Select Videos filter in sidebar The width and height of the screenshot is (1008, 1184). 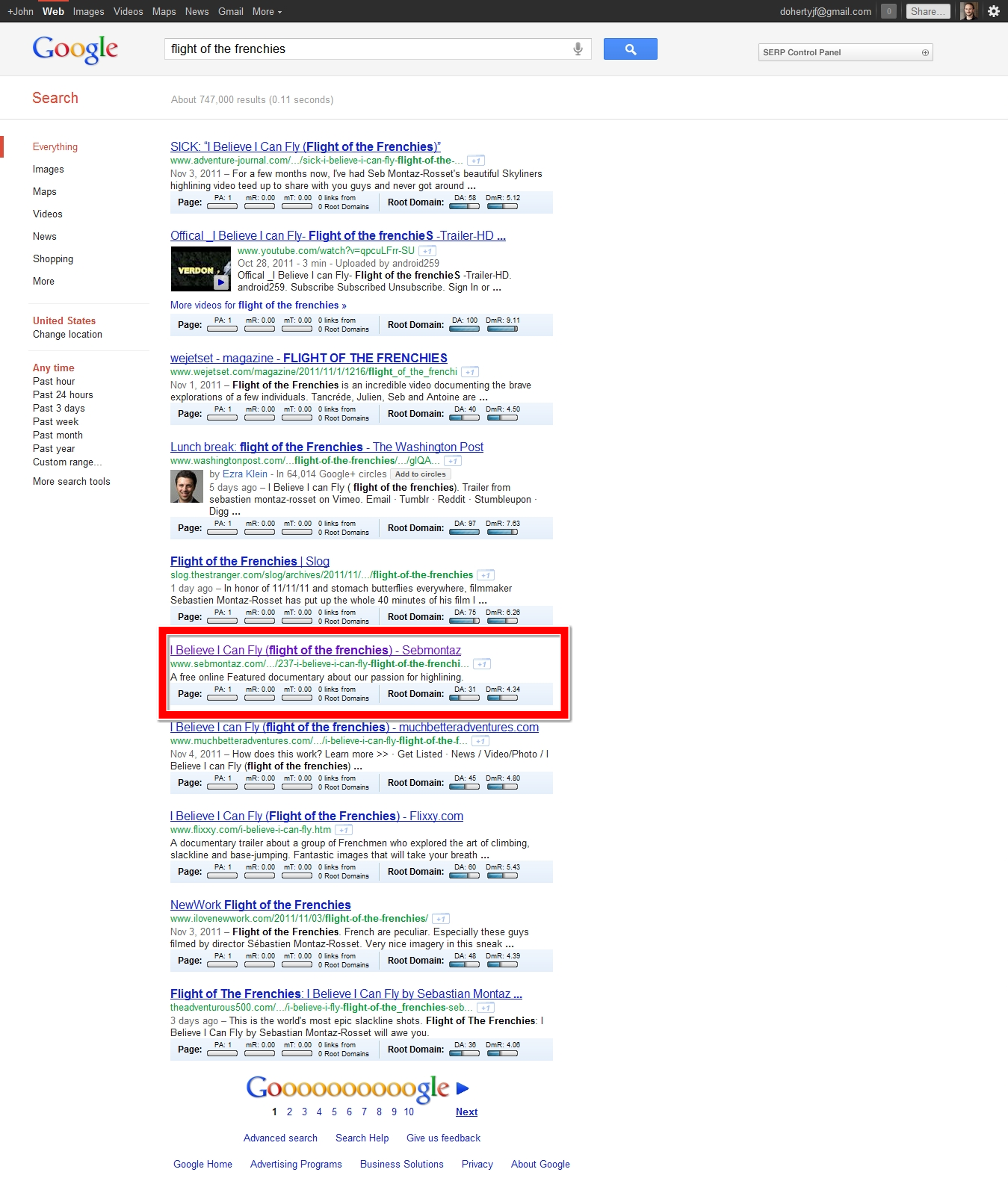tap(48, 214)
